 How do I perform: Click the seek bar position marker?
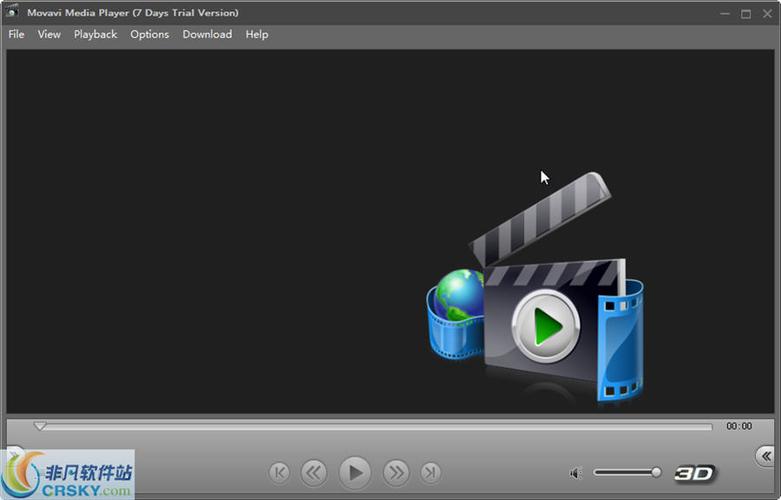(x=40, y=426)
